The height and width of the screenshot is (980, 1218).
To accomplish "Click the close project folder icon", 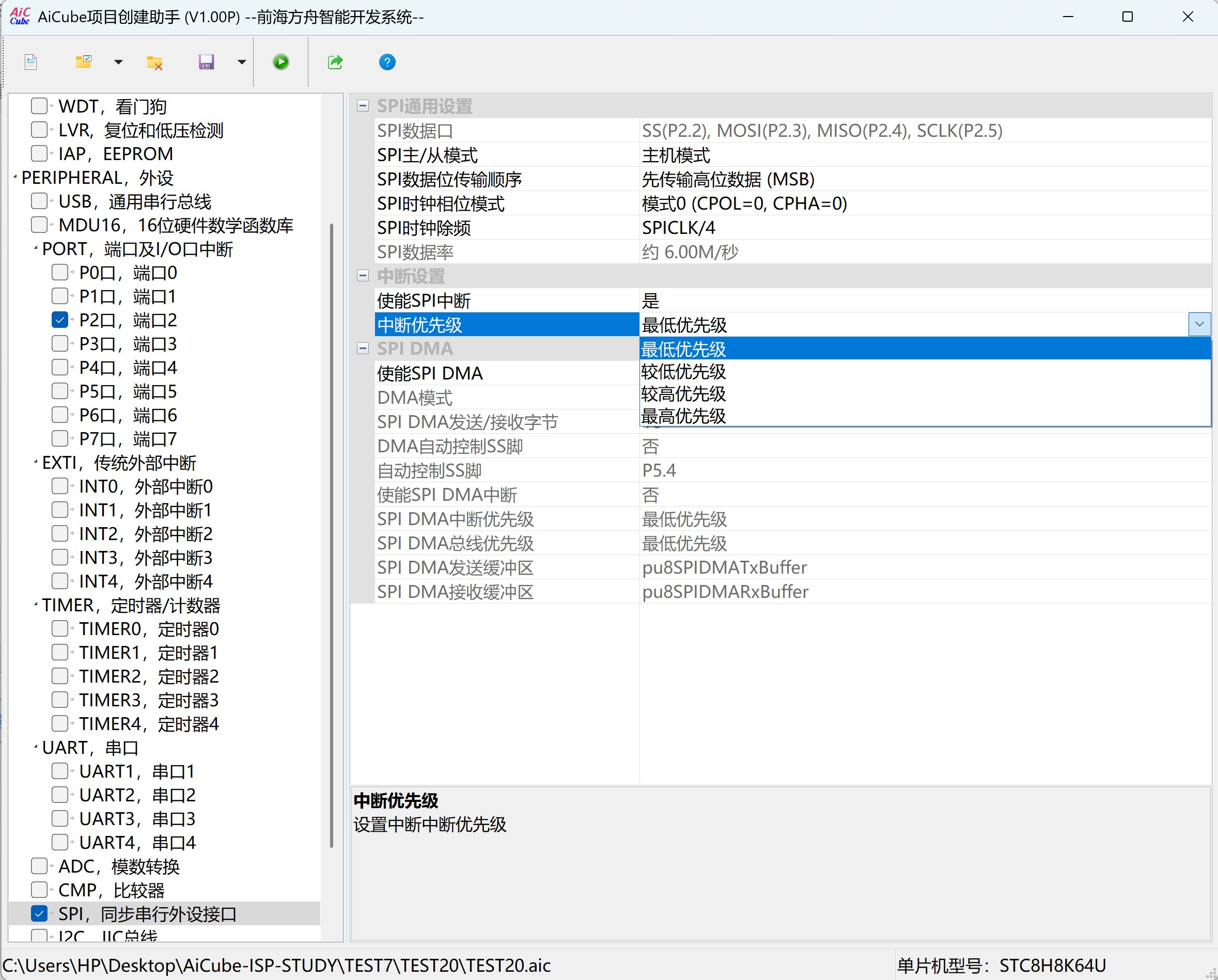I will pos(154,62).
